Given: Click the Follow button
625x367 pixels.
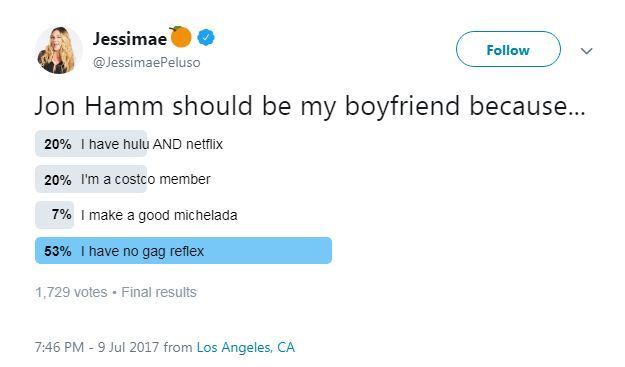Looking at the screenshot, I should (x=508, y=49).
